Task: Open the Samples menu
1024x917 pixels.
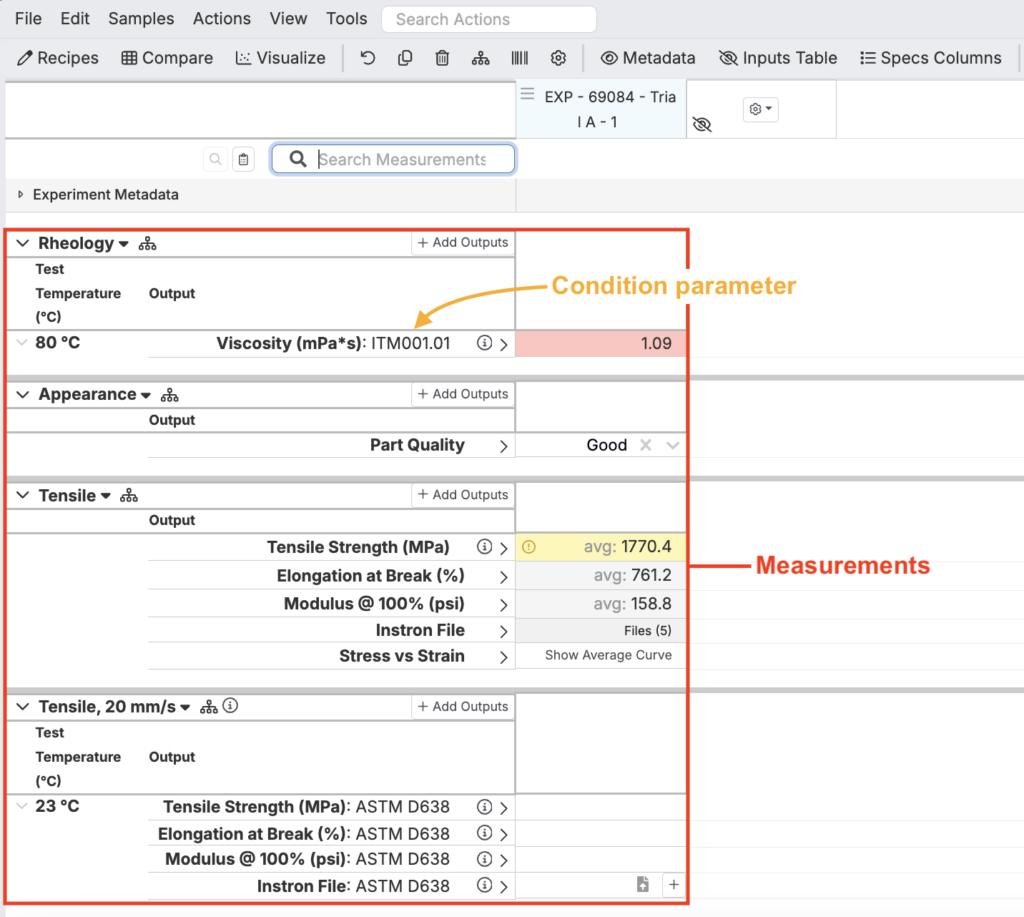Action: 141,18
